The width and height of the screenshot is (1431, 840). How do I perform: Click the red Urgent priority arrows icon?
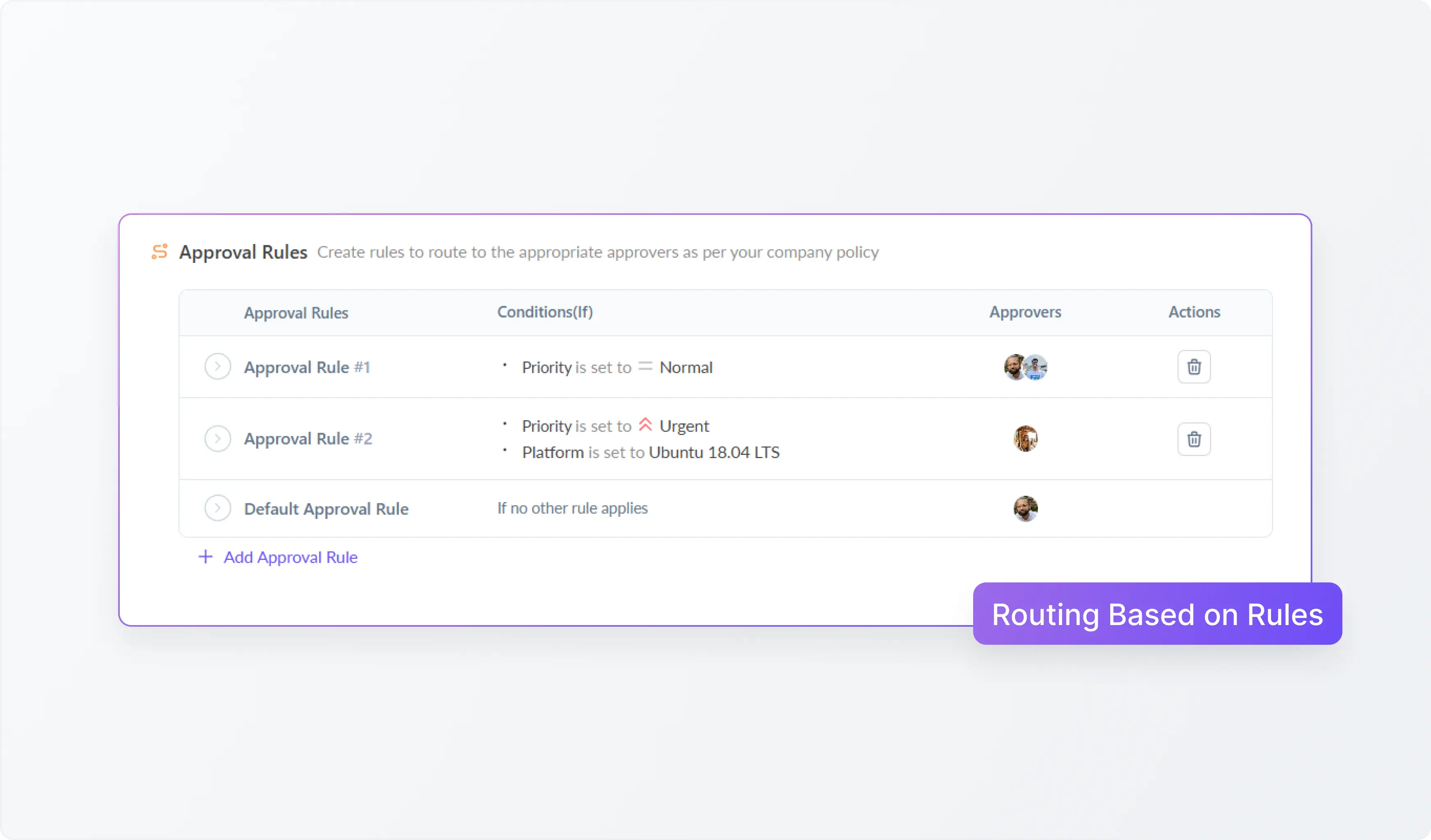tap(645, 425)
